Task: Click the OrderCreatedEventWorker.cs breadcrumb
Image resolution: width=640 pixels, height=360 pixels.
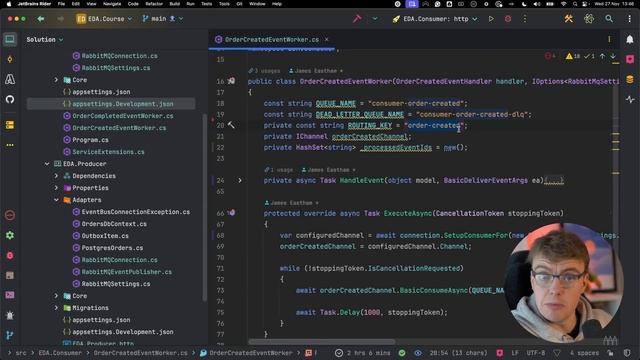Action: pyautogui.click(x=140, y=353)
